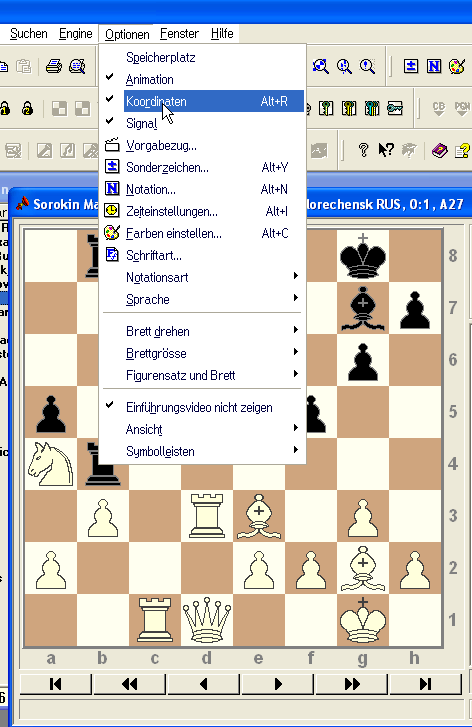Toggle the Animation checked option

[204, 79]
